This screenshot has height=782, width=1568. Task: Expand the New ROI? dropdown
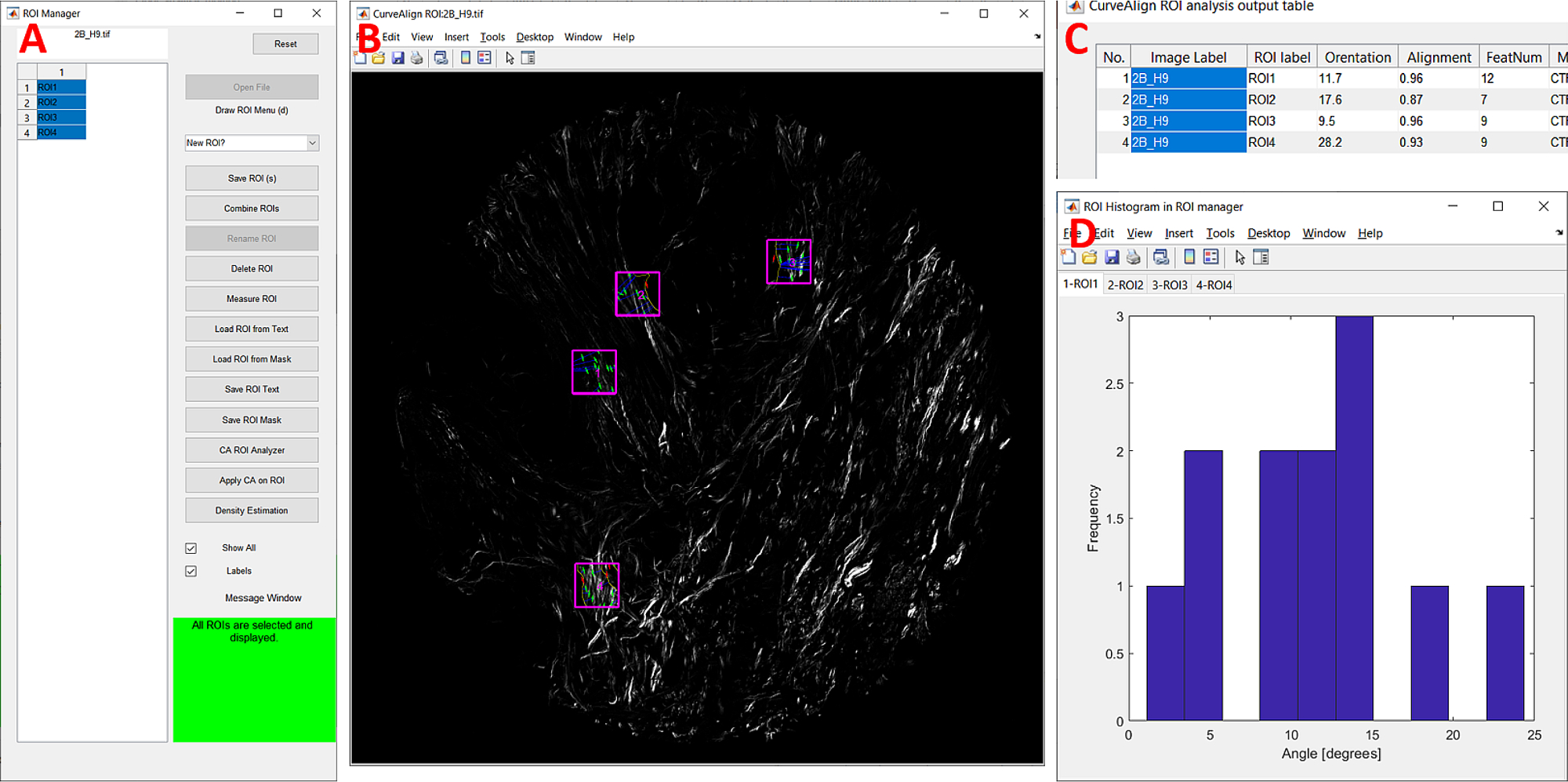312,143
